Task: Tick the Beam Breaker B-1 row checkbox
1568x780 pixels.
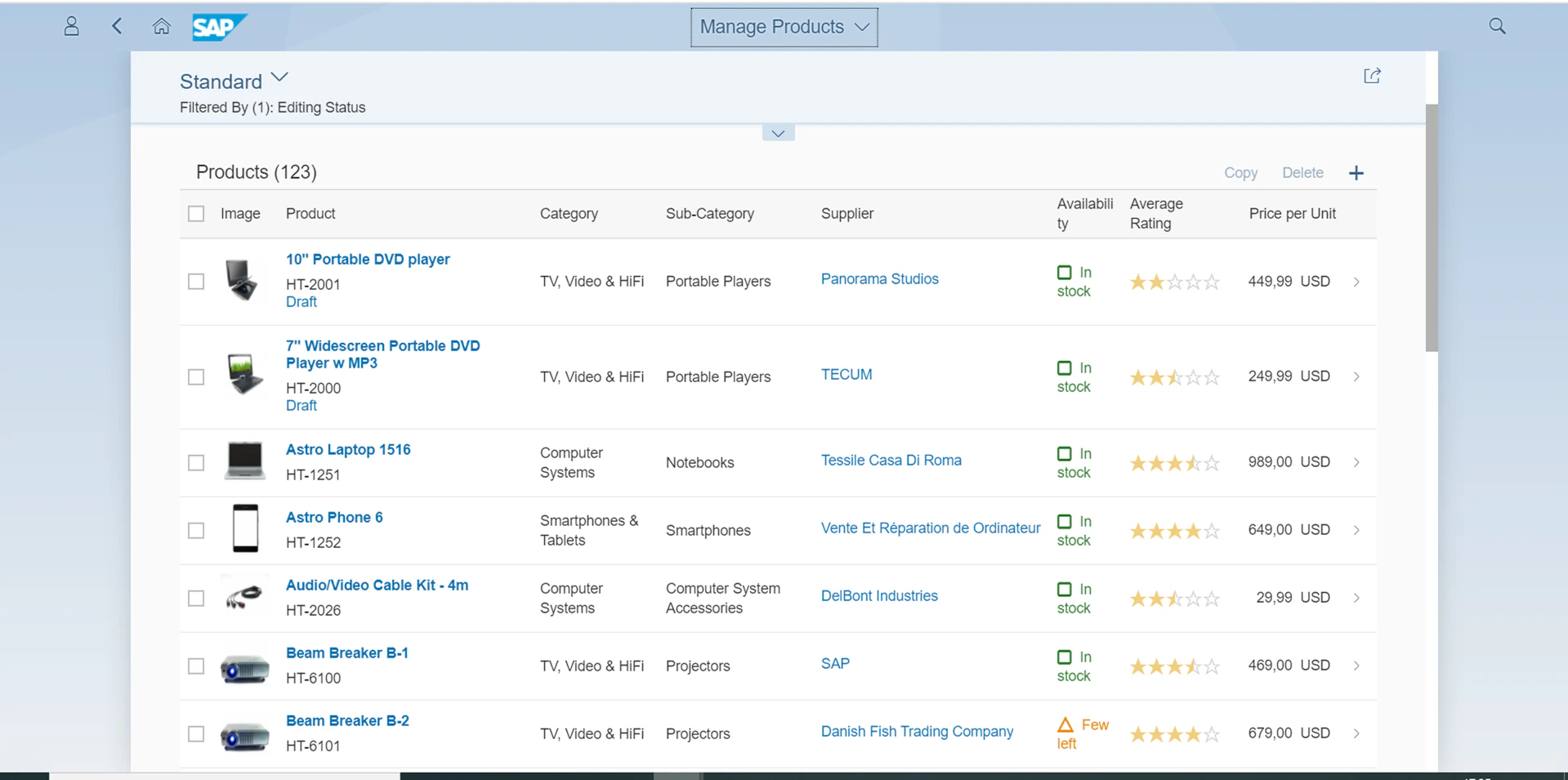Action: tap(196, 666)
